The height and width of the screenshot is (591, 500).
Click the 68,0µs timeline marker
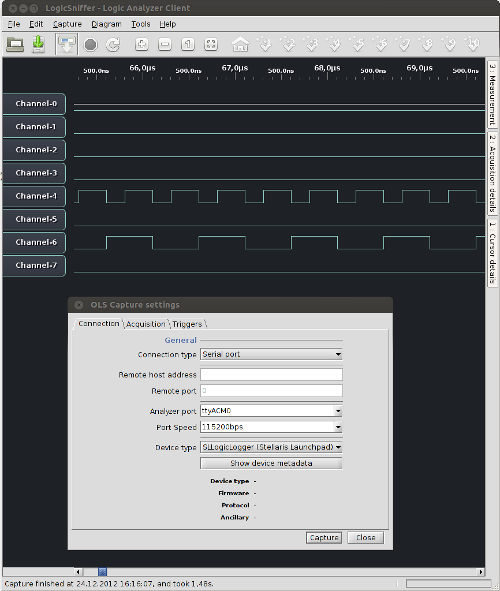[327, 68]
